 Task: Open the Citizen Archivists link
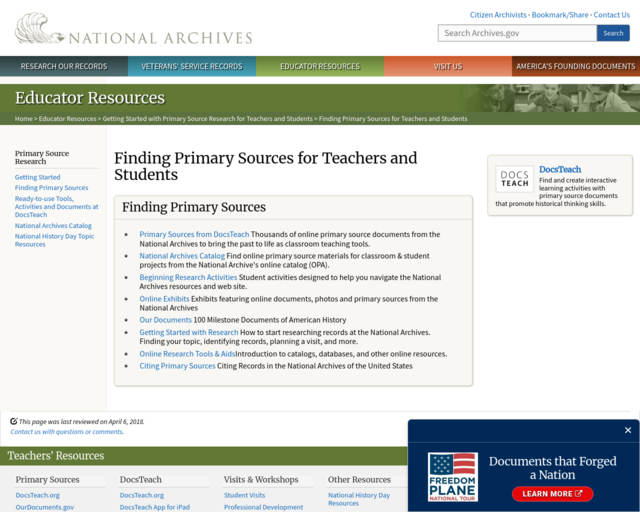coord(498,15)
